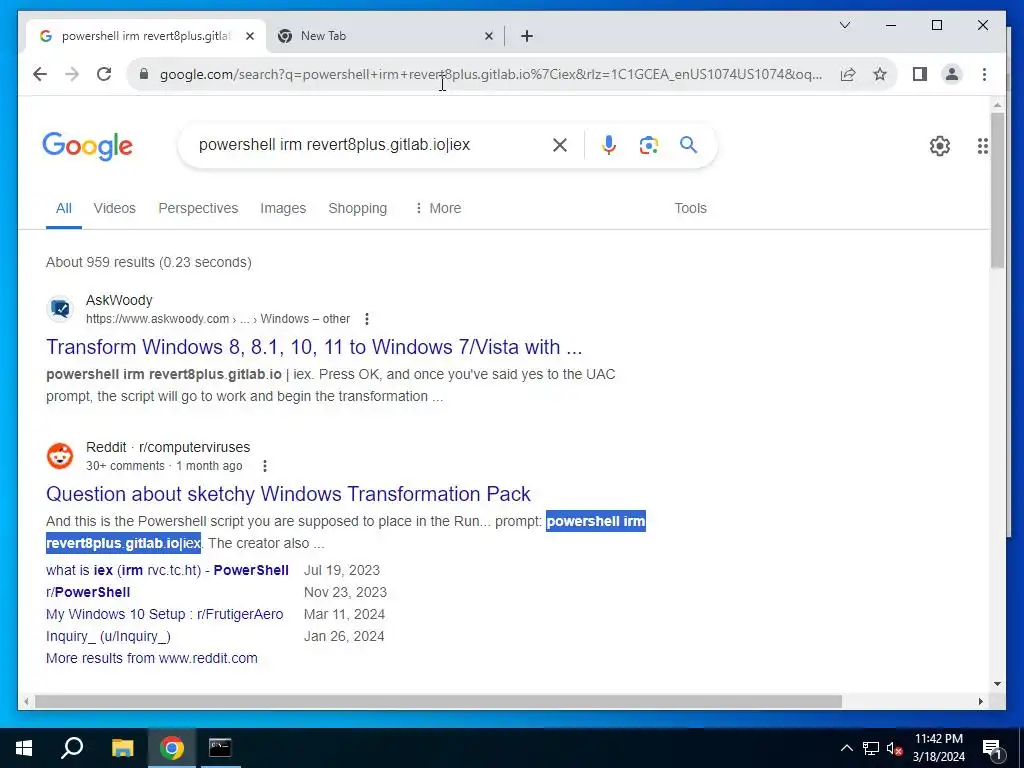Bookmark this page with the star
Viewport: 1024px width, 768px height.
(880, 74)
